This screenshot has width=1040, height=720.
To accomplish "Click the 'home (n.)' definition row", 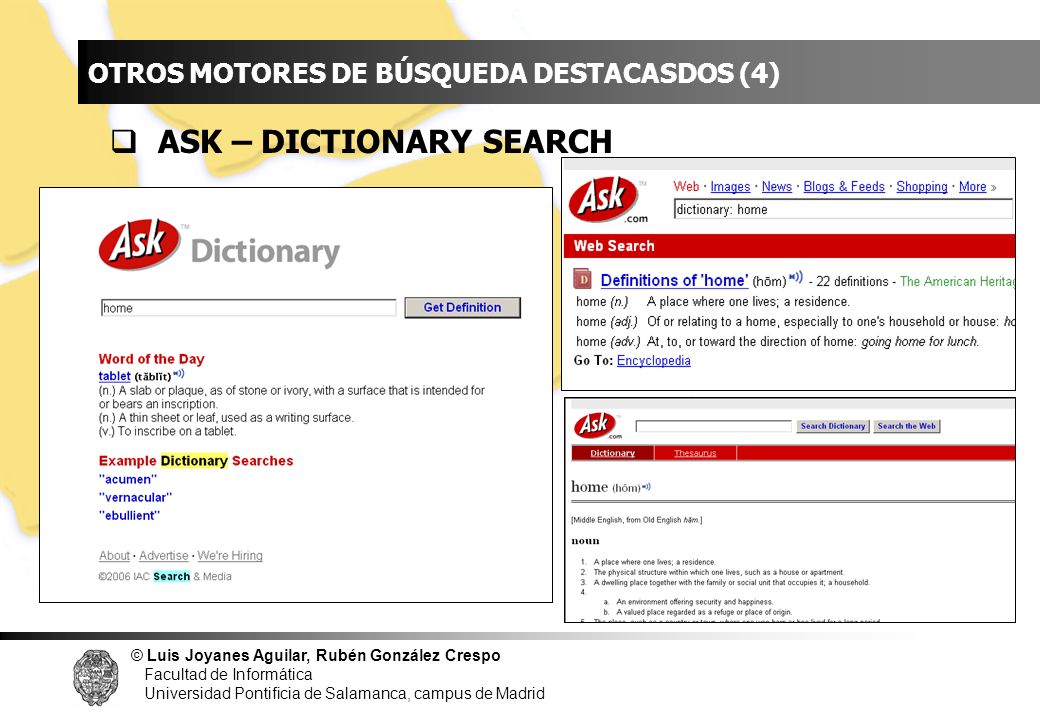I will click(x=713, y=302).
